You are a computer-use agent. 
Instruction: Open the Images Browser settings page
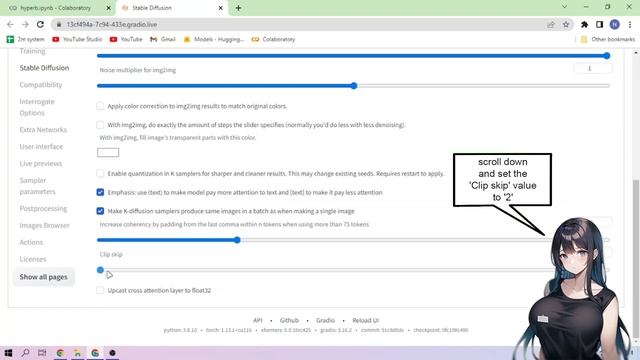44,225
